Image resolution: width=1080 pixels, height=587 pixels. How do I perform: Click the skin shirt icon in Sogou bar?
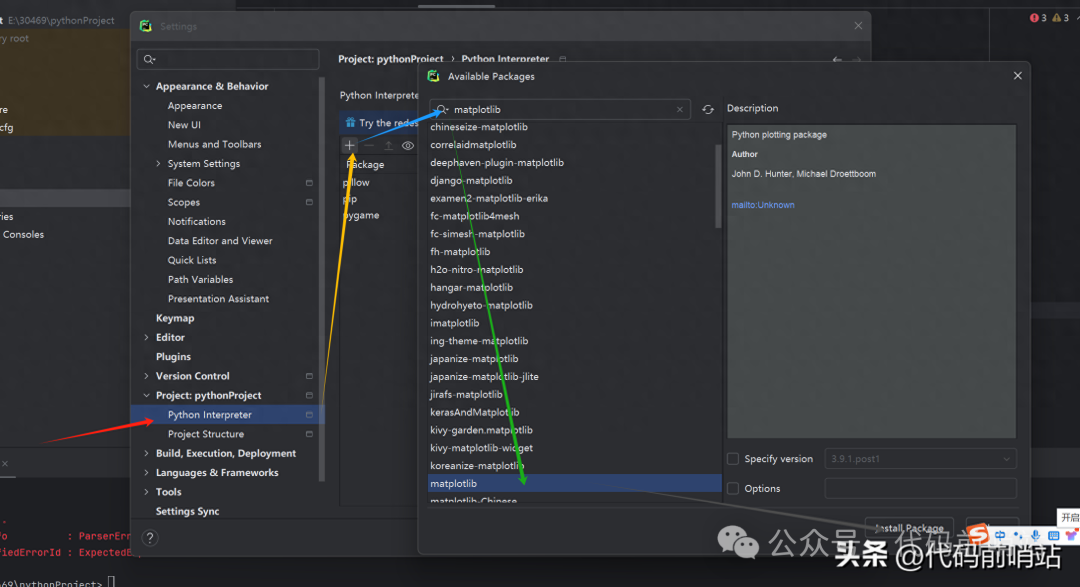pos(1071,535)
